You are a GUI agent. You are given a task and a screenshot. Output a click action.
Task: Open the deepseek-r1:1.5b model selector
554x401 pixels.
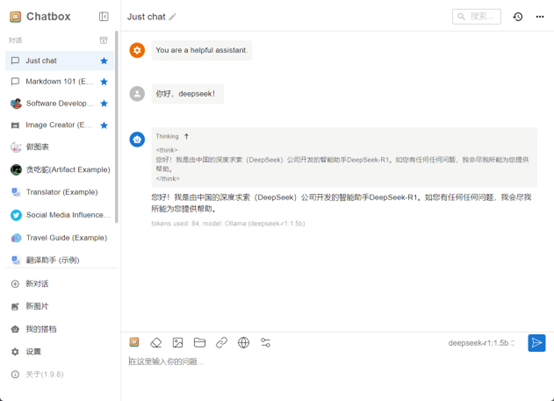pos(482,343)
